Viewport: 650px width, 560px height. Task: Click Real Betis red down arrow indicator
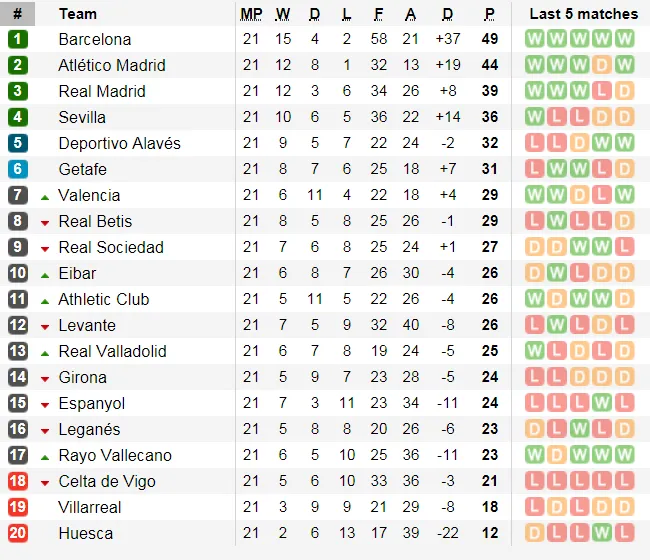[x=45, y=223]
